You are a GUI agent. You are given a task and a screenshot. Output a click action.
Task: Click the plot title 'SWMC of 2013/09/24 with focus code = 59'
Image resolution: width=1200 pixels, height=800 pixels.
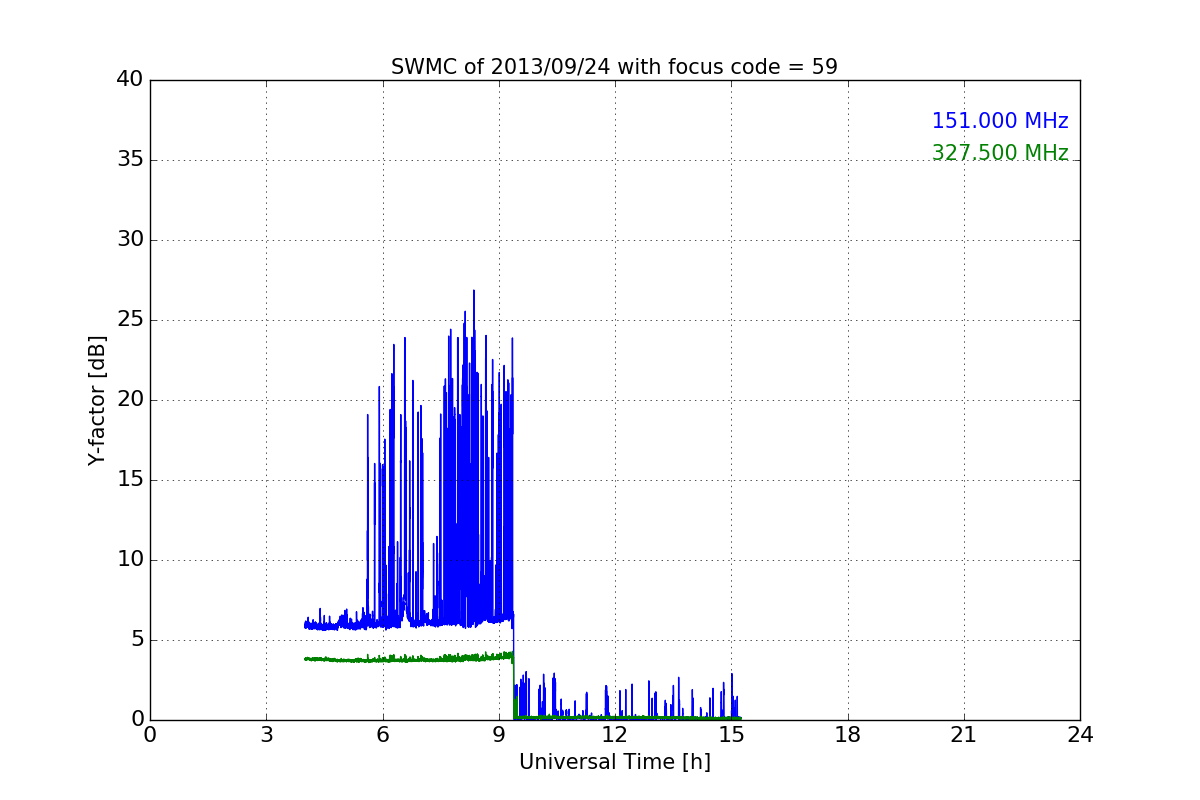pyautogui.click(x=614, y=67)
